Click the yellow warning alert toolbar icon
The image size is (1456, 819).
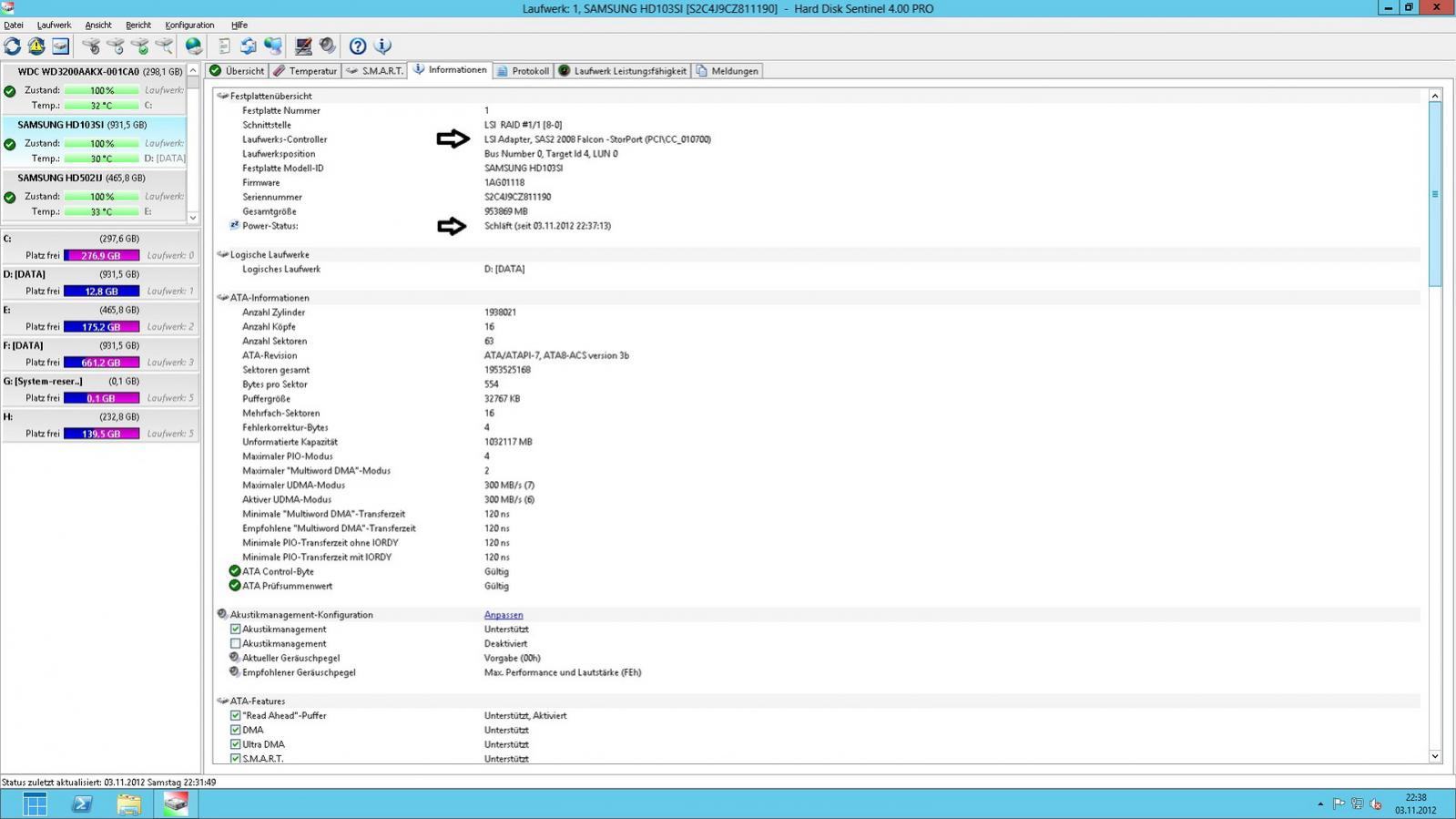pyautogui.click(x=36, y=46)
